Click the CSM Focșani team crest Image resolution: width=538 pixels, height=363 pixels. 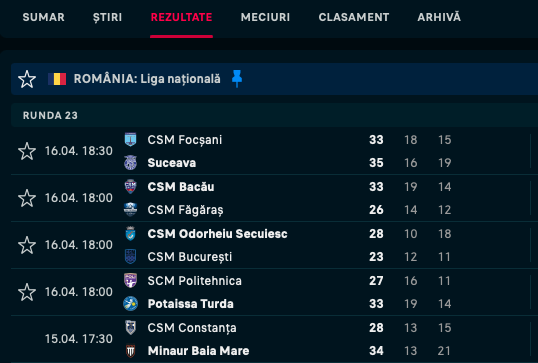(x=130, y=140)
